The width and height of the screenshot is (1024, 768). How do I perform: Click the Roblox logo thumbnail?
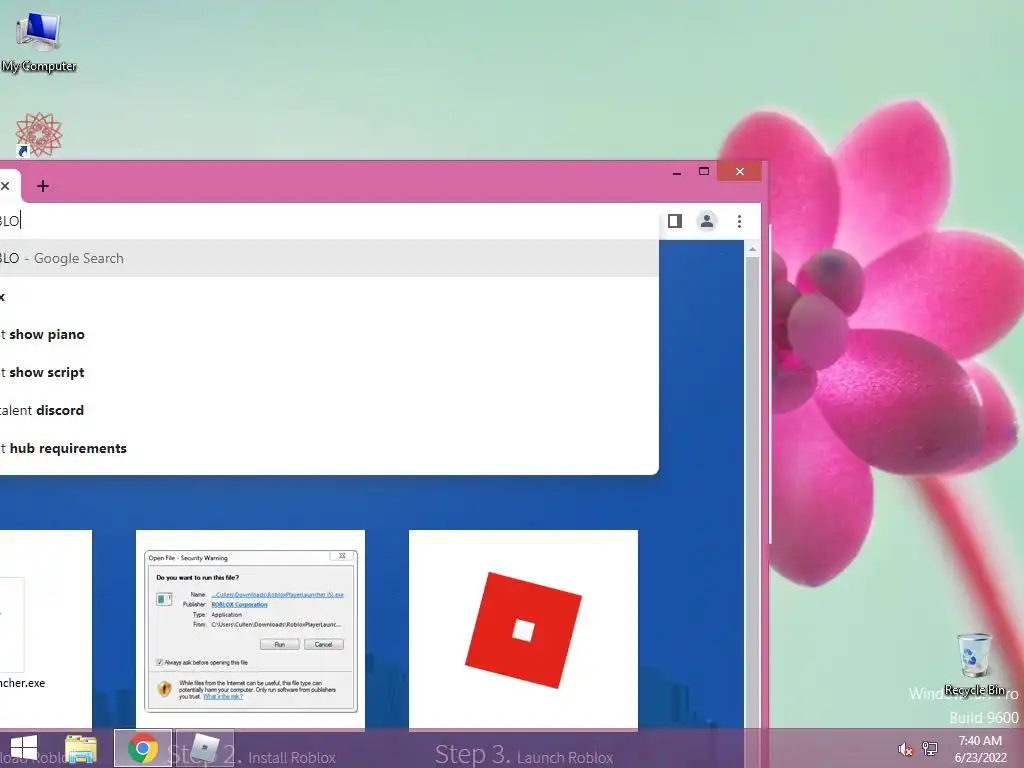pyautogui.click(x=523, y=630)
